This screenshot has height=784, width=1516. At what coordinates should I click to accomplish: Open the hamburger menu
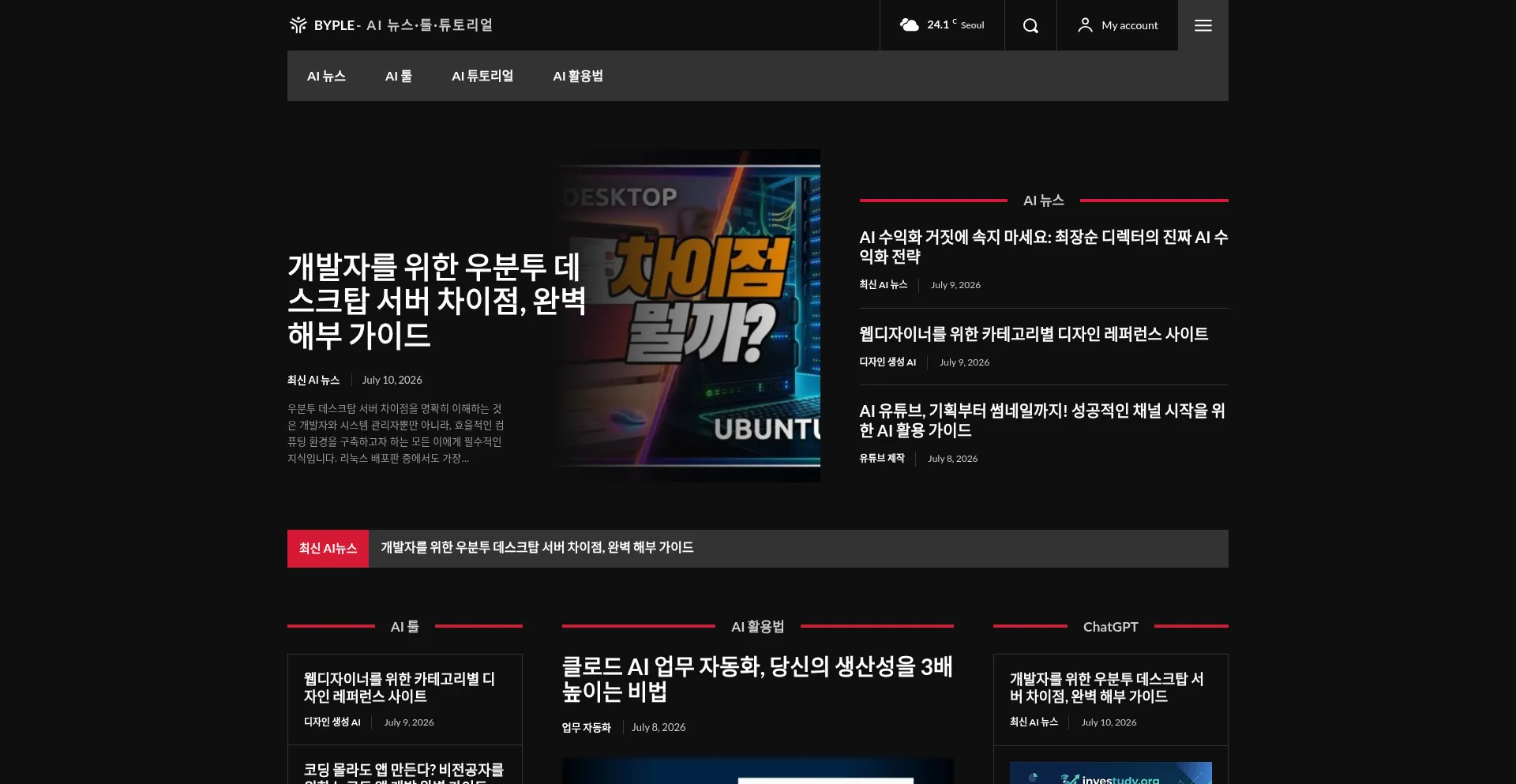(x=1203, y=25)
